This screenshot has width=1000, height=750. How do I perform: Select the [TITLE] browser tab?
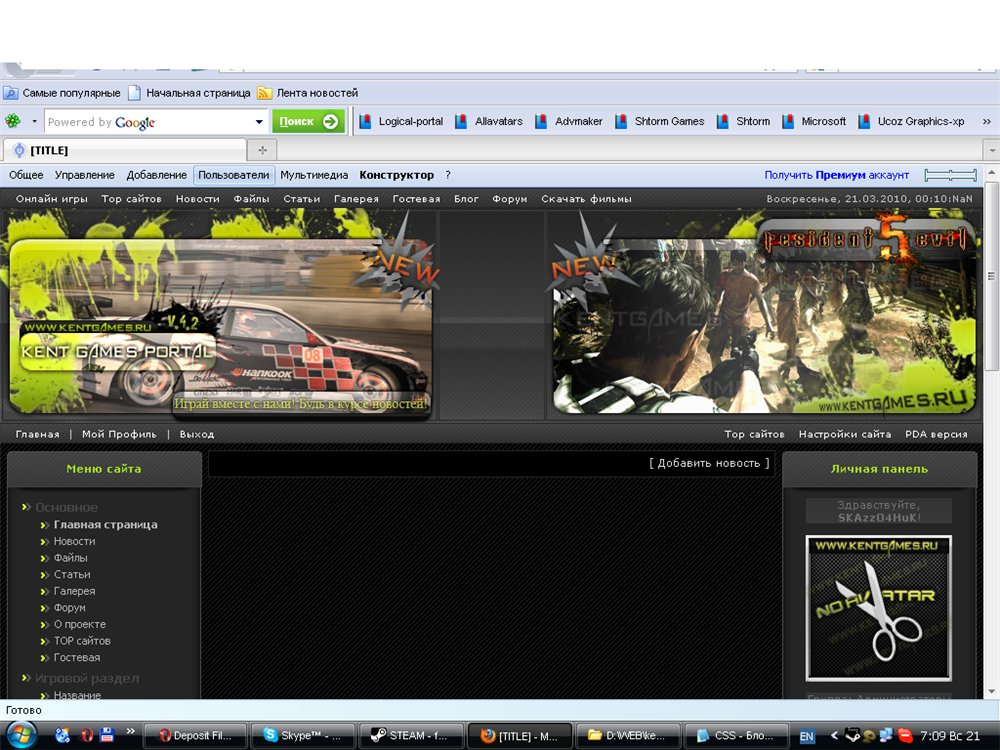click(x=125, y=151)
